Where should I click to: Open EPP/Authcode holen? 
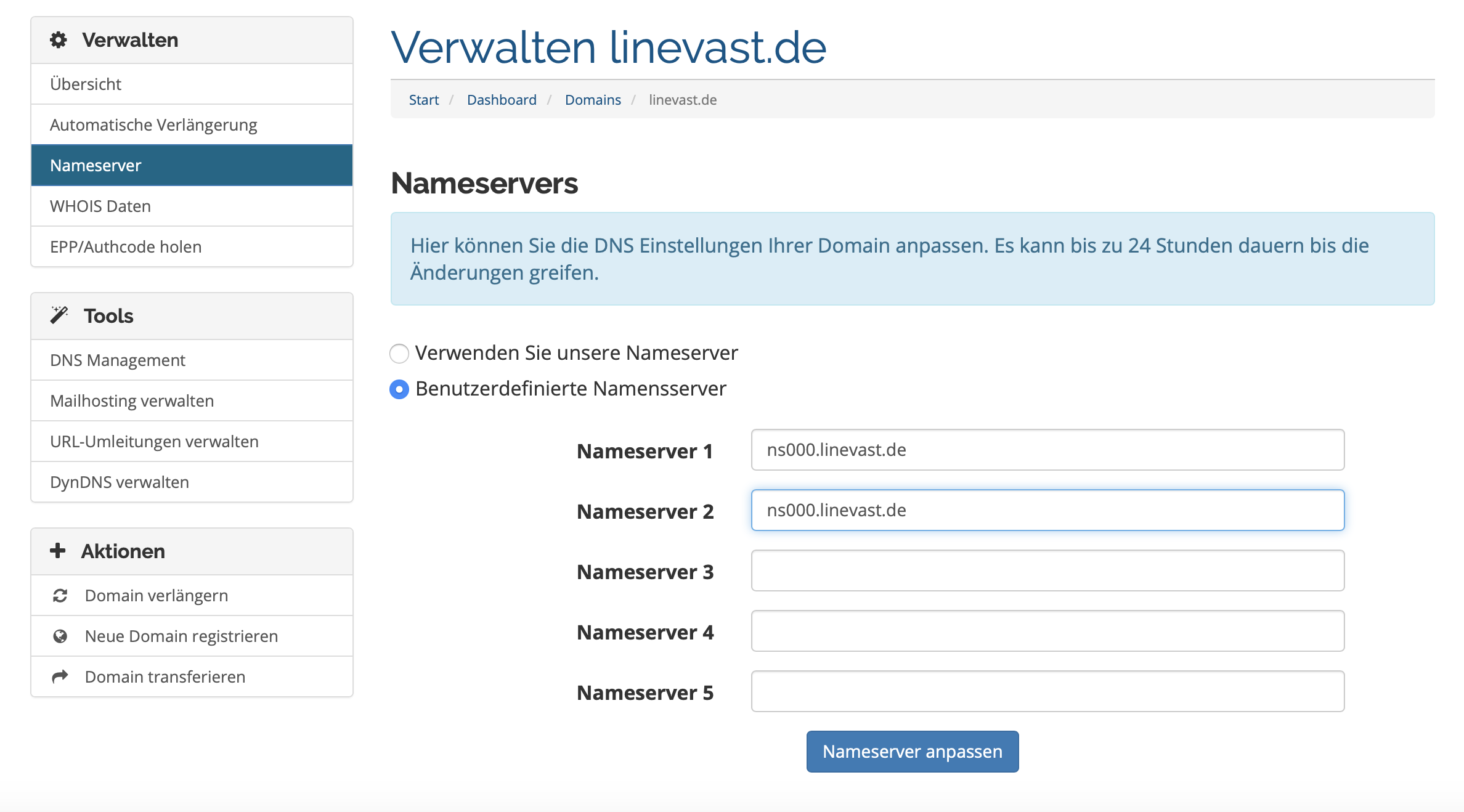pos(192,246)
